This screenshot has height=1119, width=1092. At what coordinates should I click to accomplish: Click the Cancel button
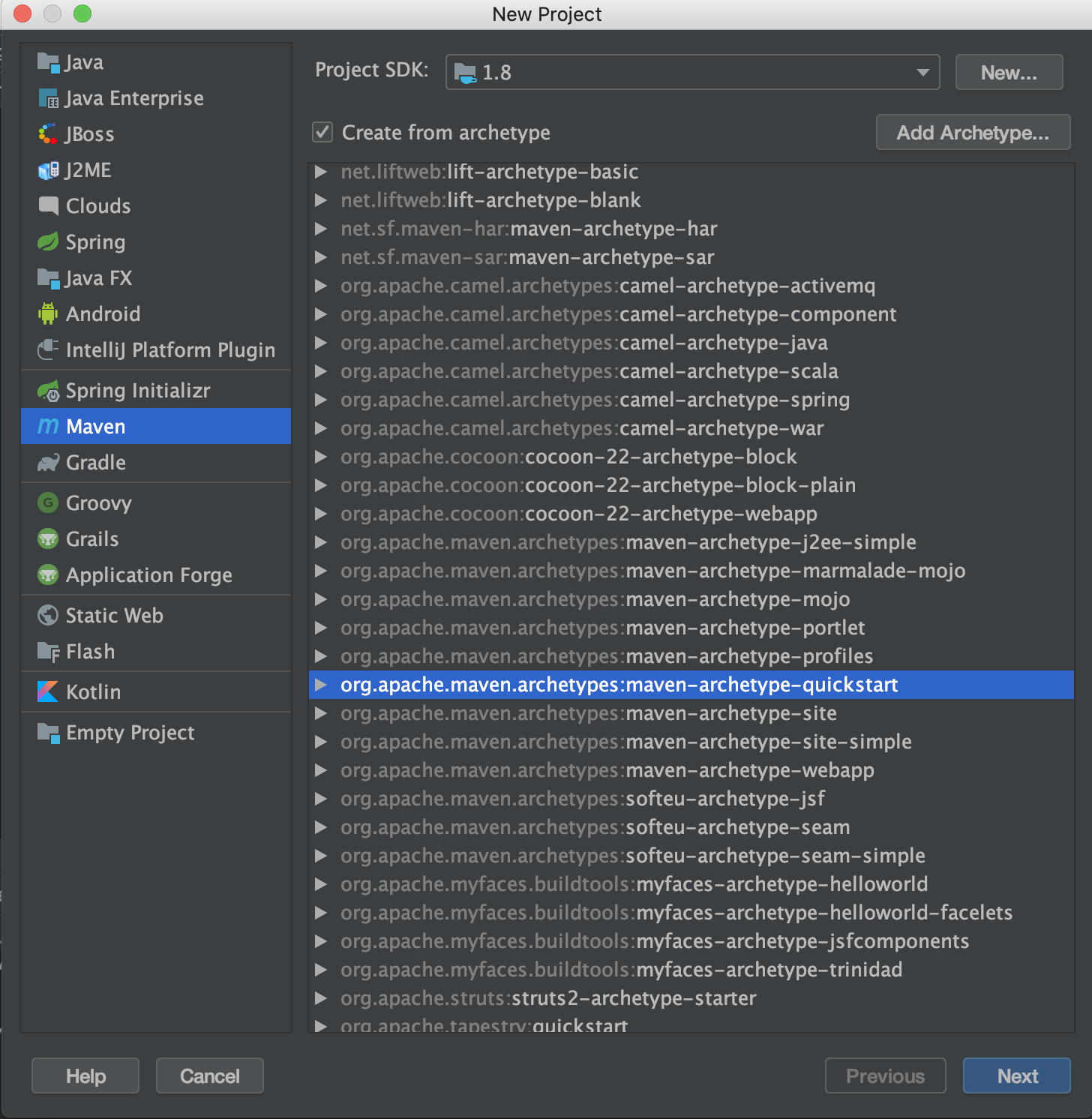[x=210, y=1075]
